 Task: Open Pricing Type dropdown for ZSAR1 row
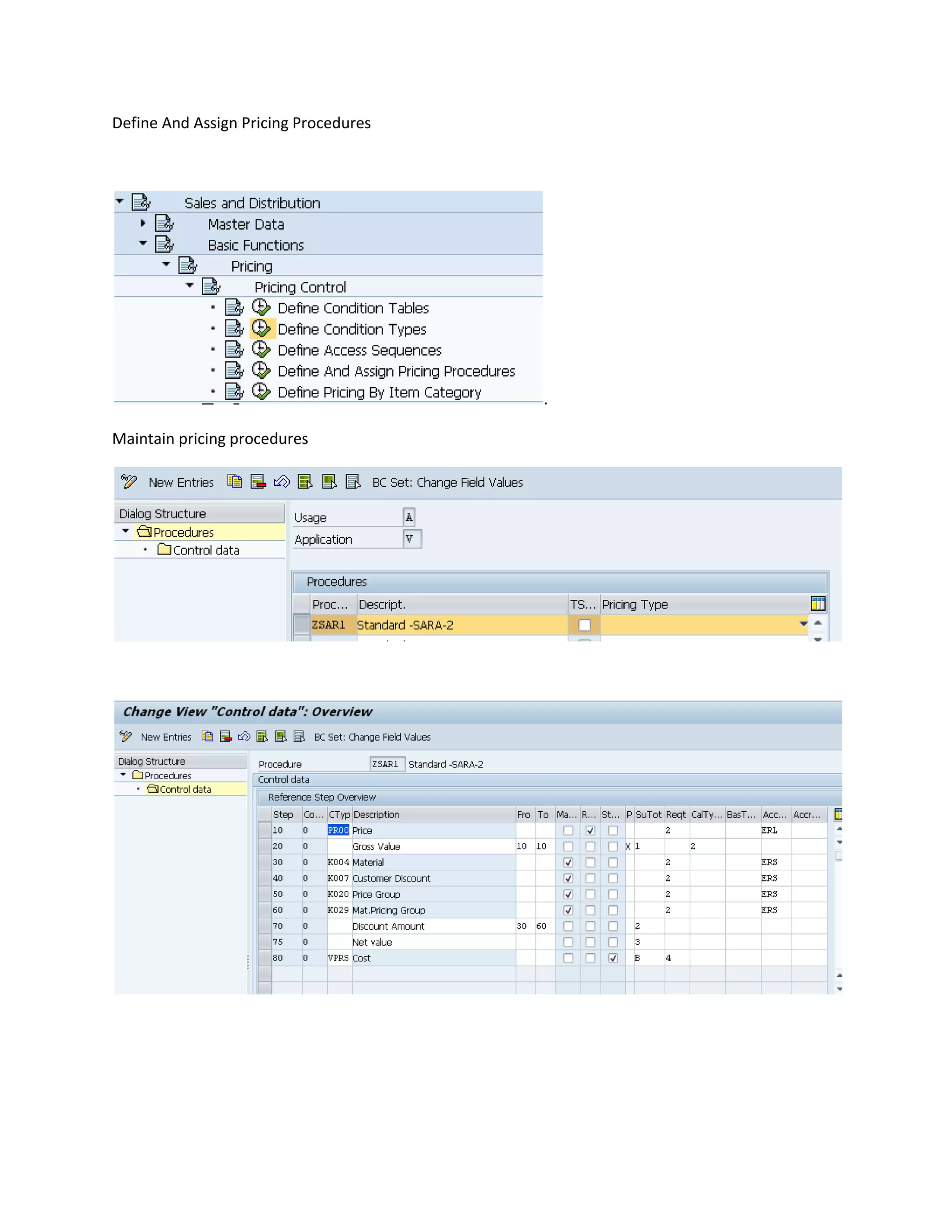point(803,624)
